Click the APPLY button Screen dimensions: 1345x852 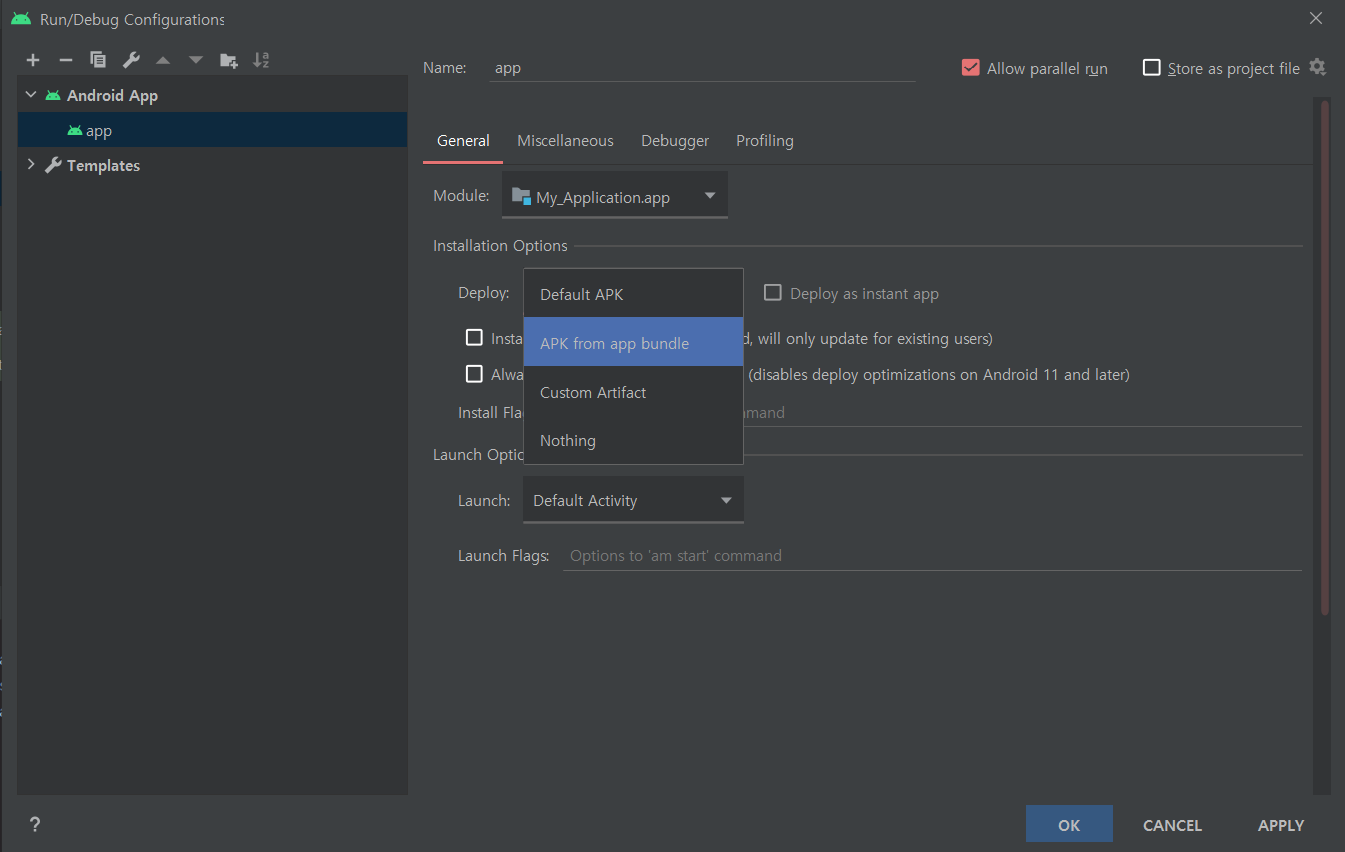pyautogui.click(x=1281, y=825)
